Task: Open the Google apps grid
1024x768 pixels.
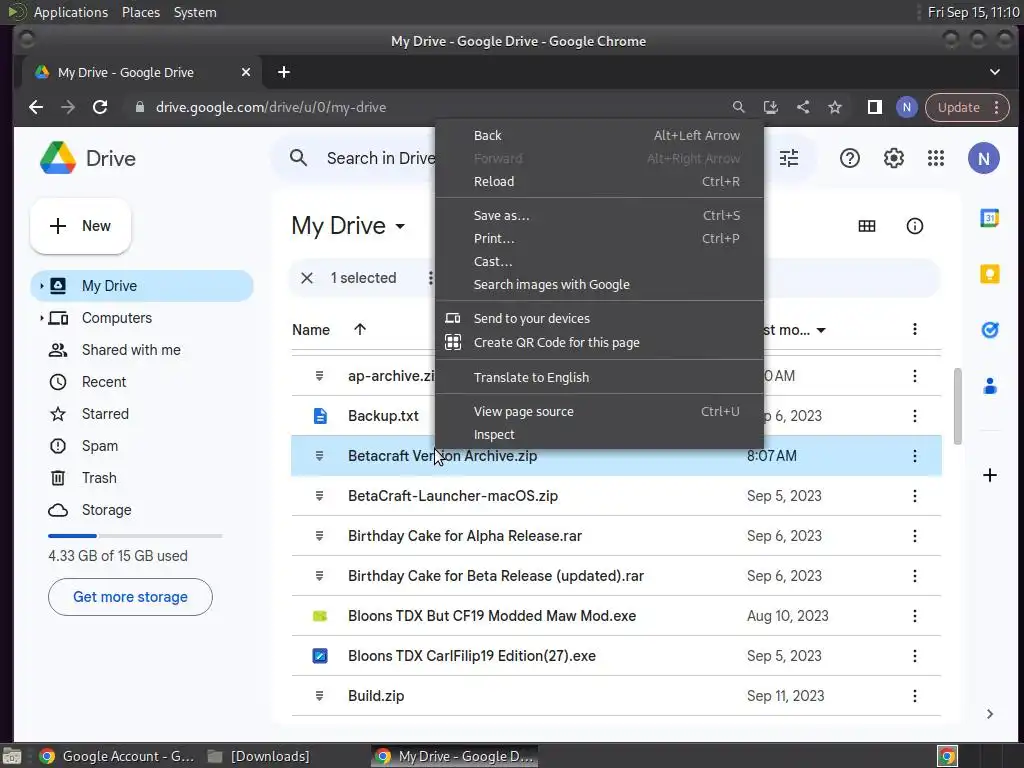Action: point(936,158)
